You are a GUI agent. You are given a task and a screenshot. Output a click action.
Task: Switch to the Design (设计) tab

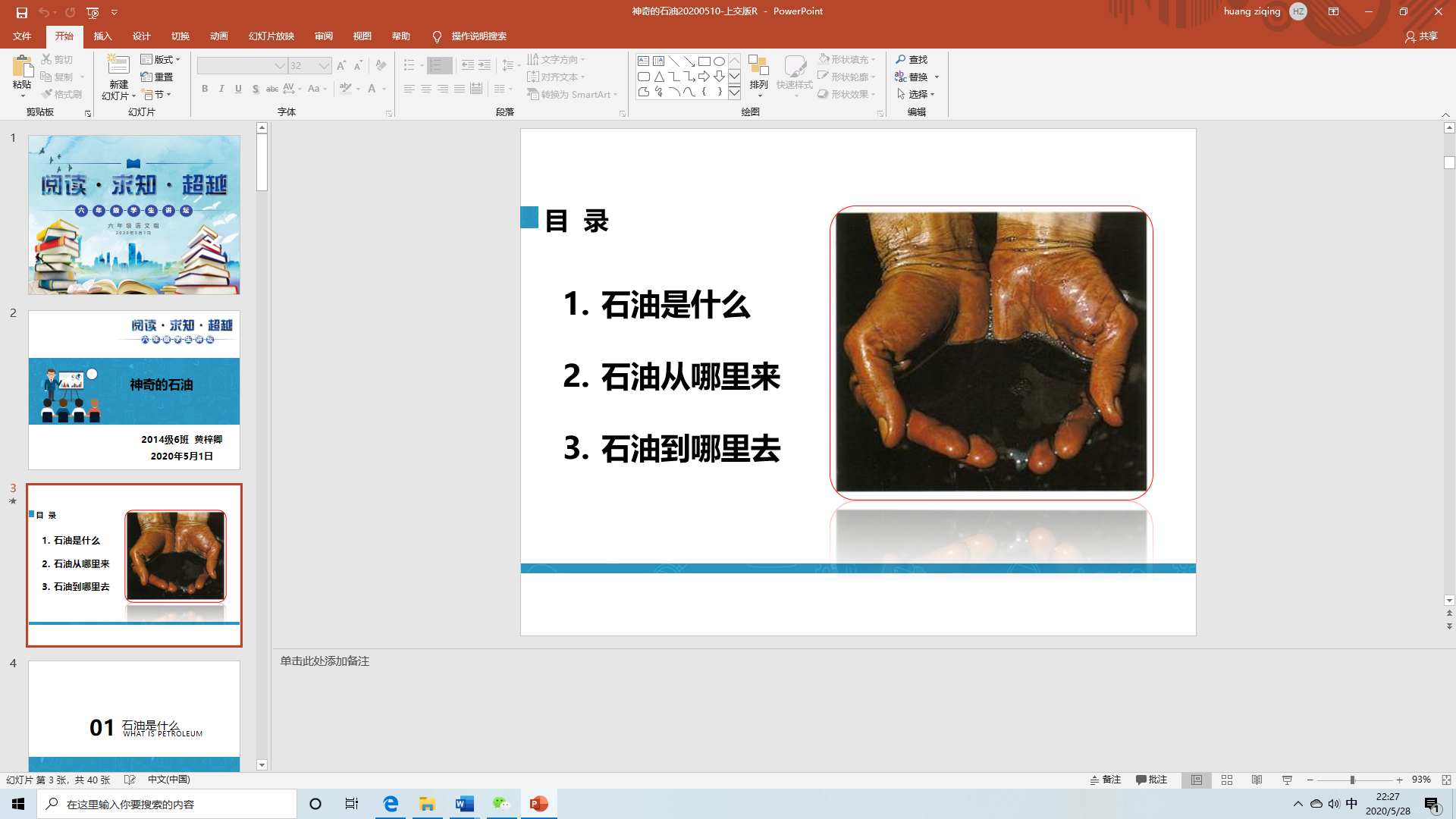pyautogui.click(x=141, y=36)
